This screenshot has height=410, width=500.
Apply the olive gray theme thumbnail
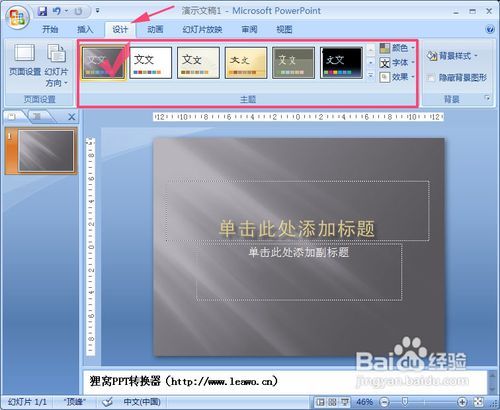(x=293, y=63)
